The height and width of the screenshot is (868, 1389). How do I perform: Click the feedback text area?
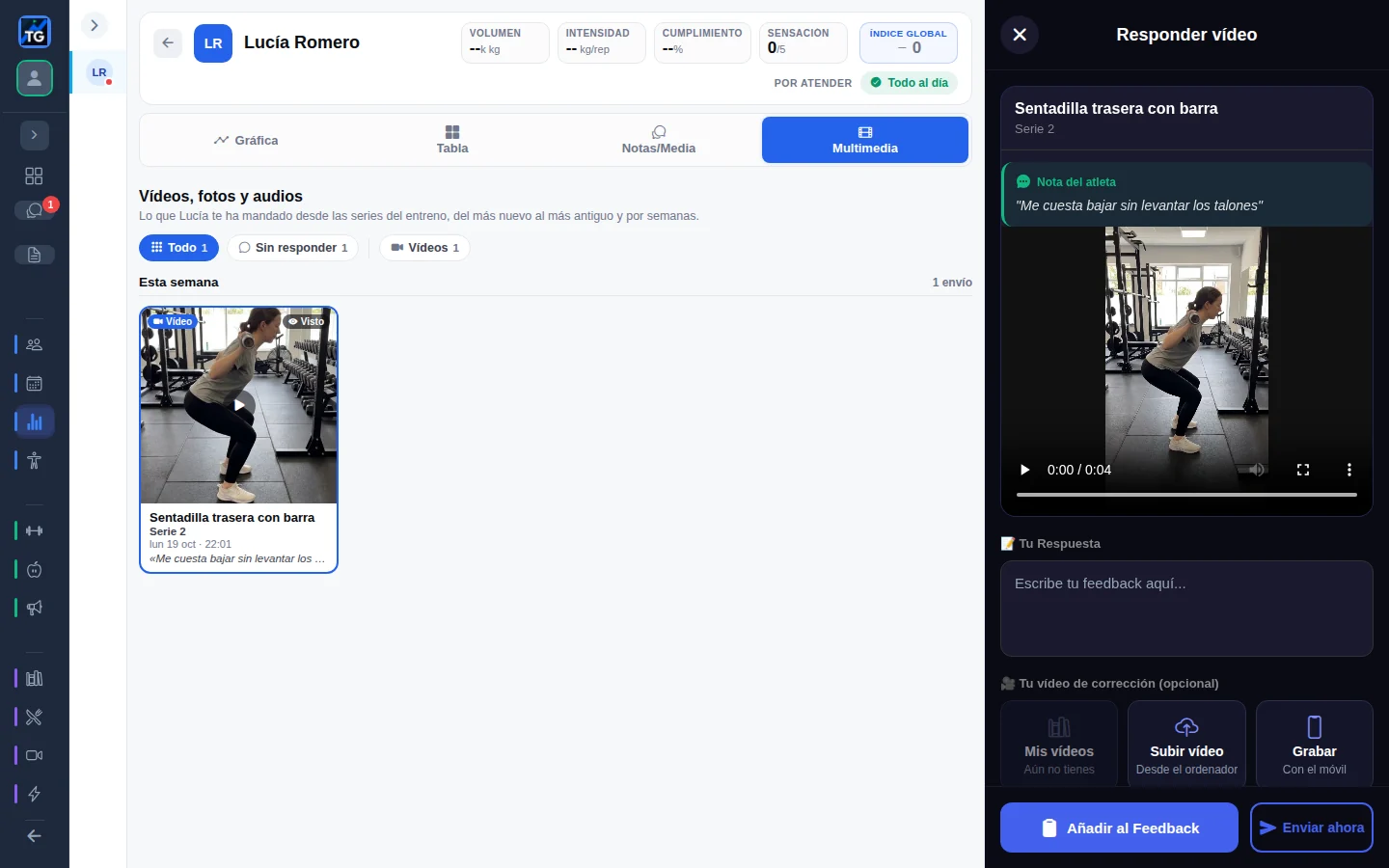(1186, 609)
